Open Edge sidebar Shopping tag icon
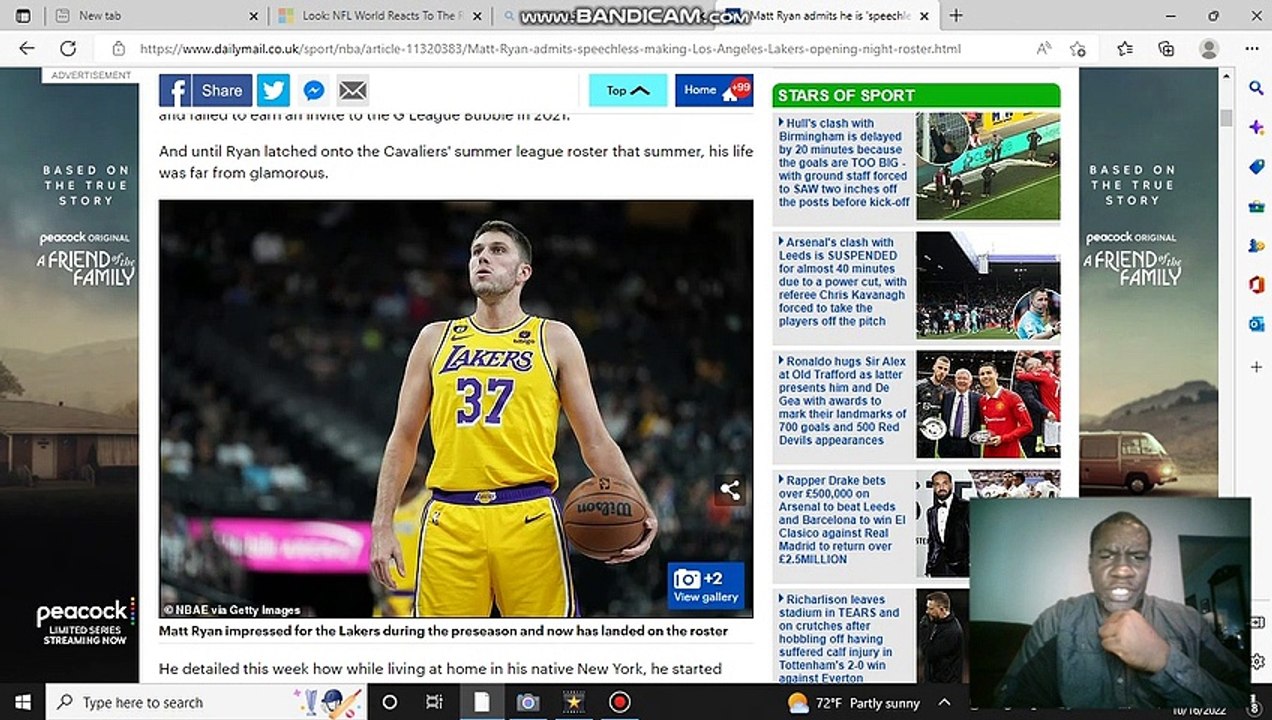This screenshot has width=1272, height=720. [x=1256, y=167]
